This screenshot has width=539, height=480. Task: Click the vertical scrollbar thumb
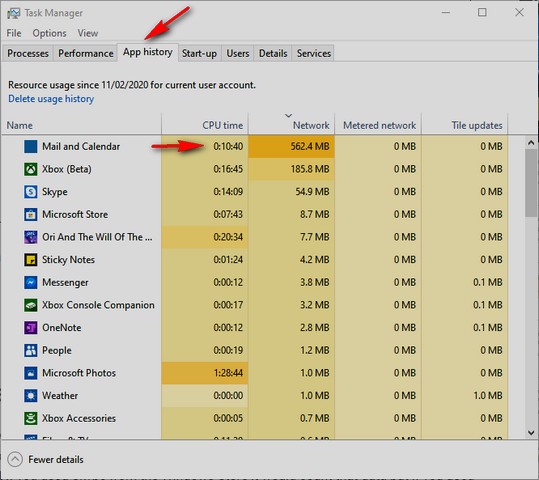531,183
